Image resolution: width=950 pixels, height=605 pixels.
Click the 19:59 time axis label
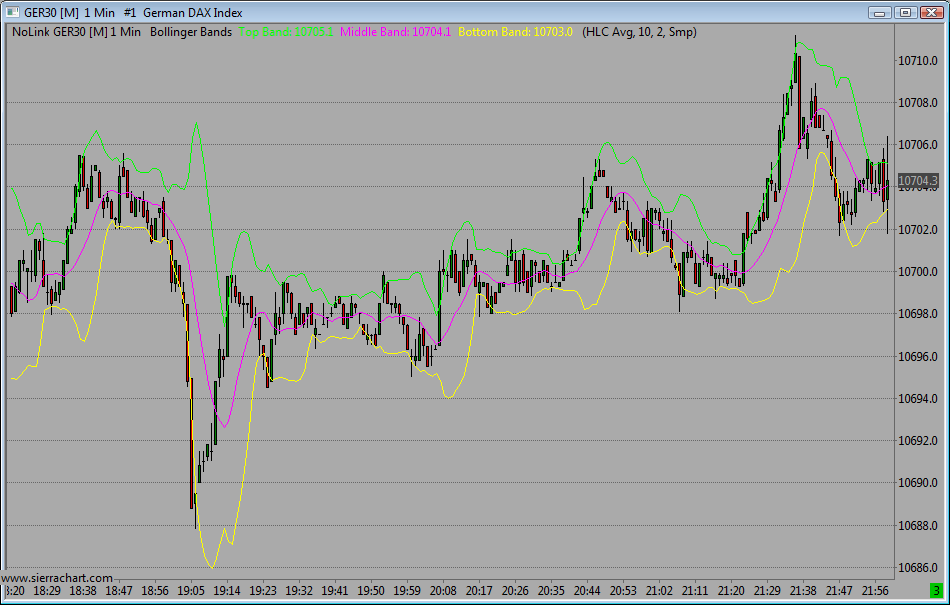point(407,590)
